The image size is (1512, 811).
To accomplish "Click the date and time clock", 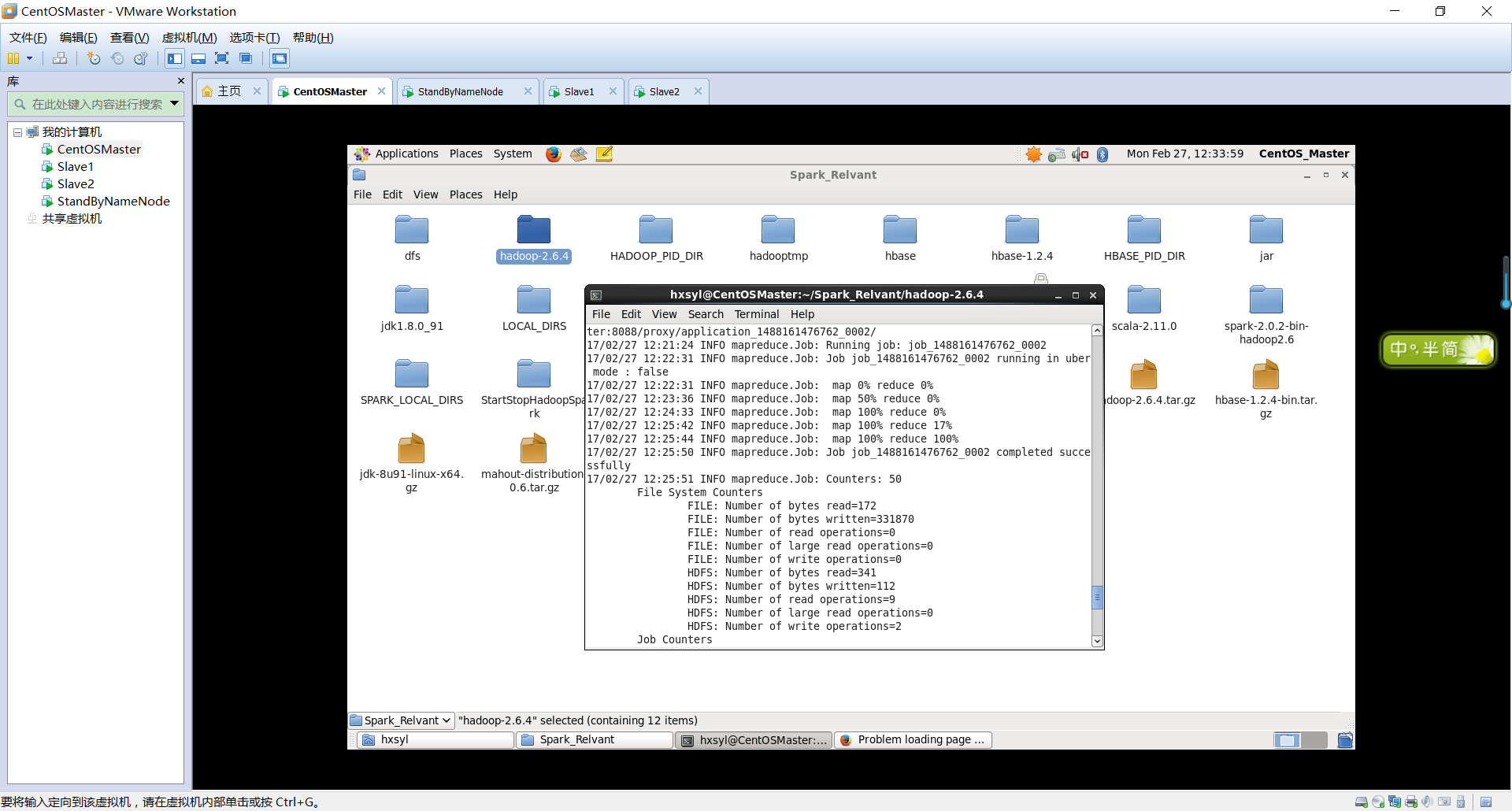I will [x=1185, y=154].
